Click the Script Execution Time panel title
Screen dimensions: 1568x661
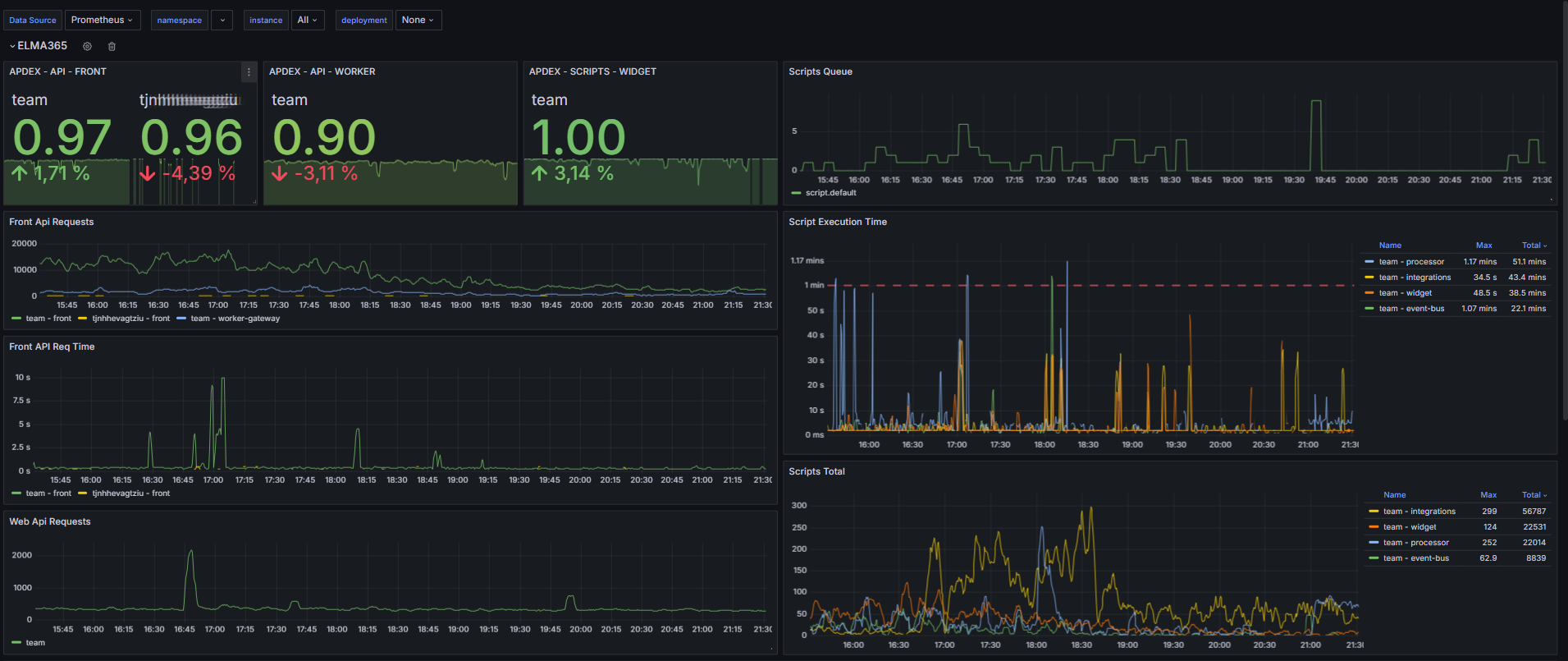(837, 223)
